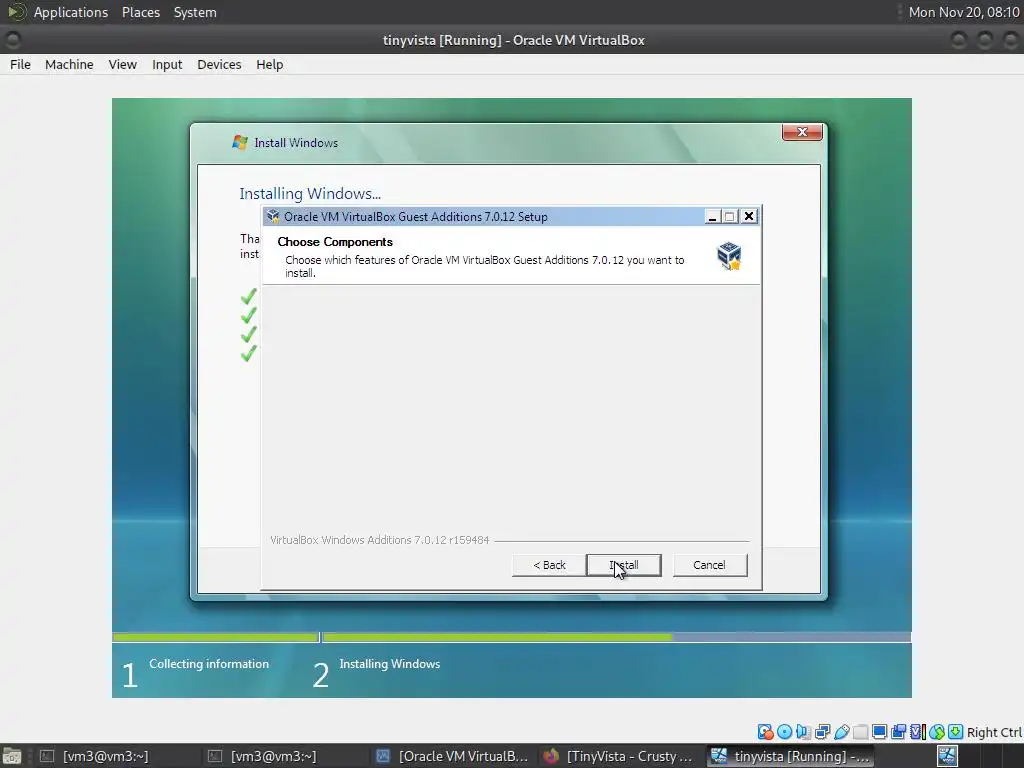Click the mouse integration status icon

tap(937, 732)
